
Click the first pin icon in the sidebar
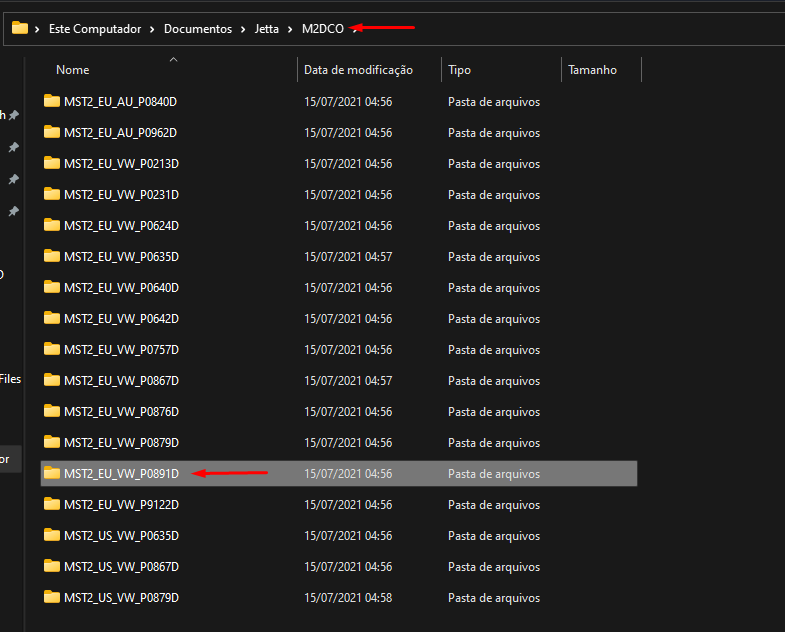[x=14, y=115]
